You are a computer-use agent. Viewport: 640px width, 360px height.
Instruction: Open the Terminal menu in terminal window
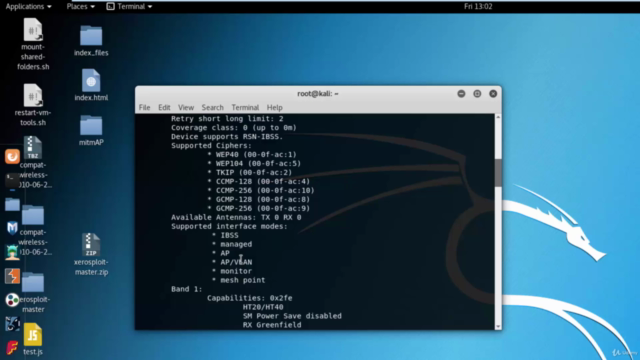click(x=245, y=107)
